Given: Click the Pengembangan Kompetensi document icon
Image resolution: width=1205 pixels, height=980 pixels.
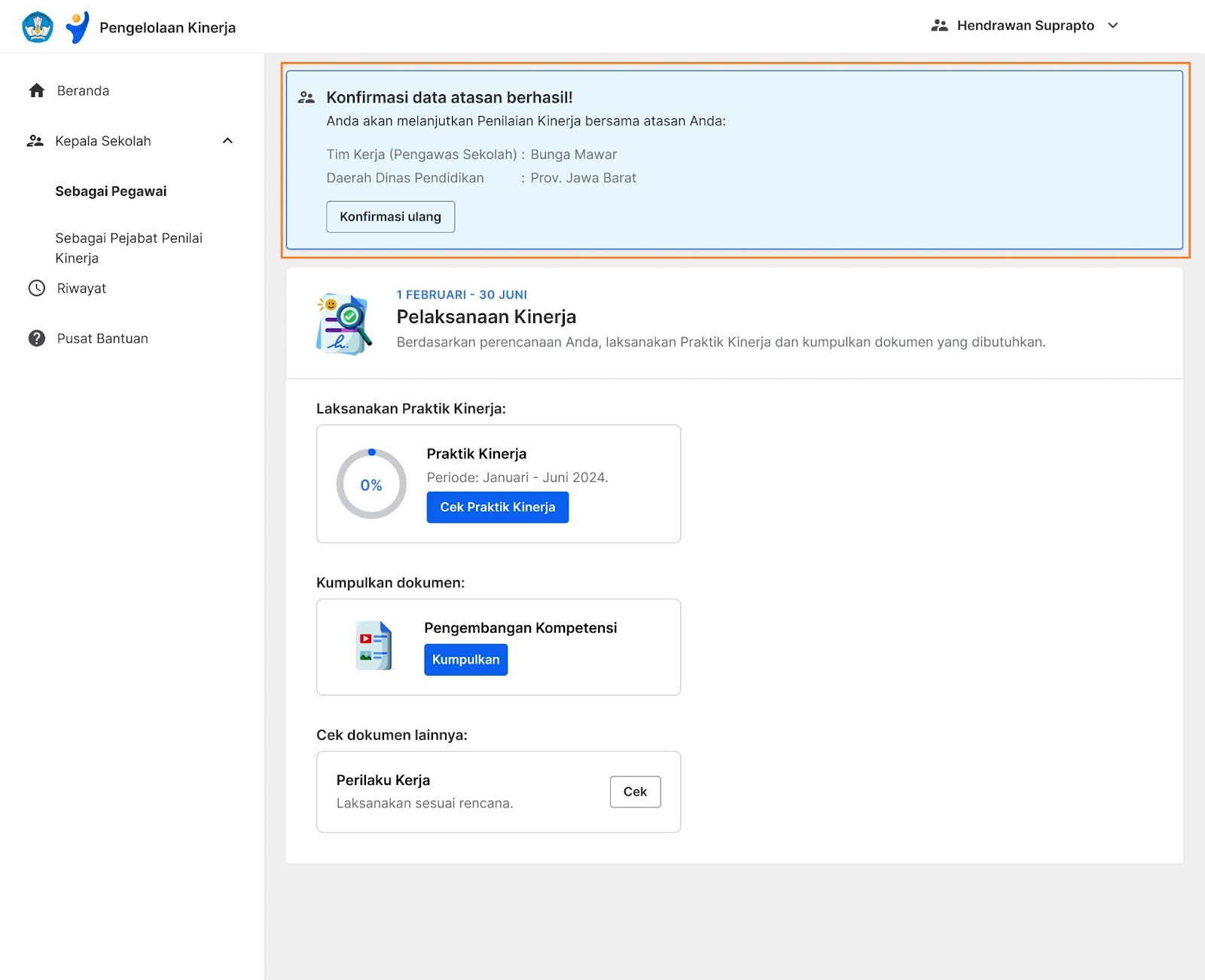Looking at the screenshot, I should coord(374,646).
